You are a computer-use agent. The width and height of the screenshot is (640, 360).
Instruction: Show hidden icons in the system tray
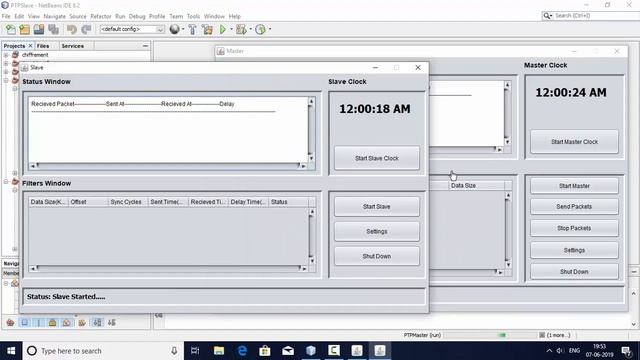click(x=549, y=351)
